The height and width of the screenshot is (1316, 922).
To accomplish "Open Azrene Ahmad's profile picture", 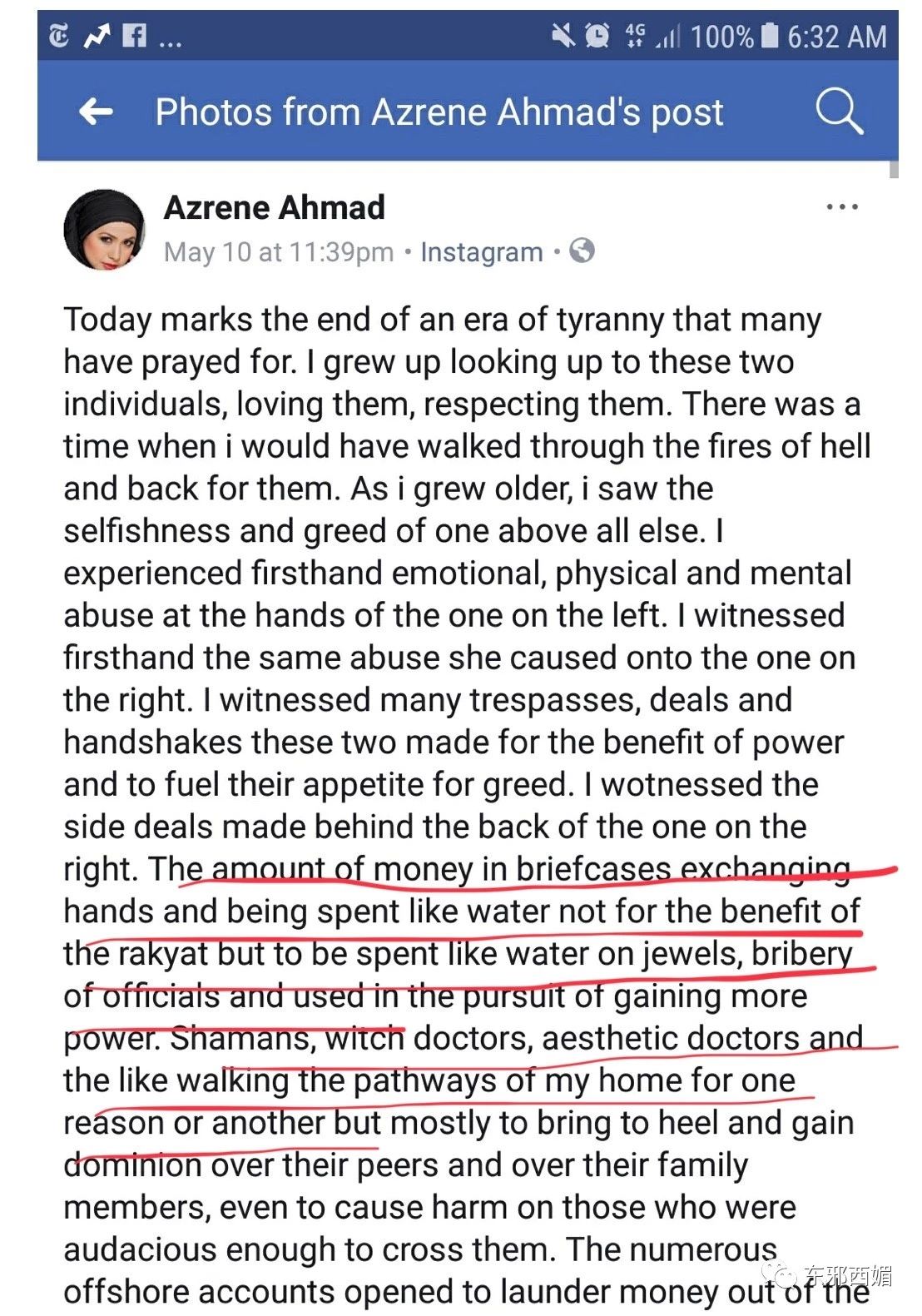I will pyautogui.click(x=104, y=230).
